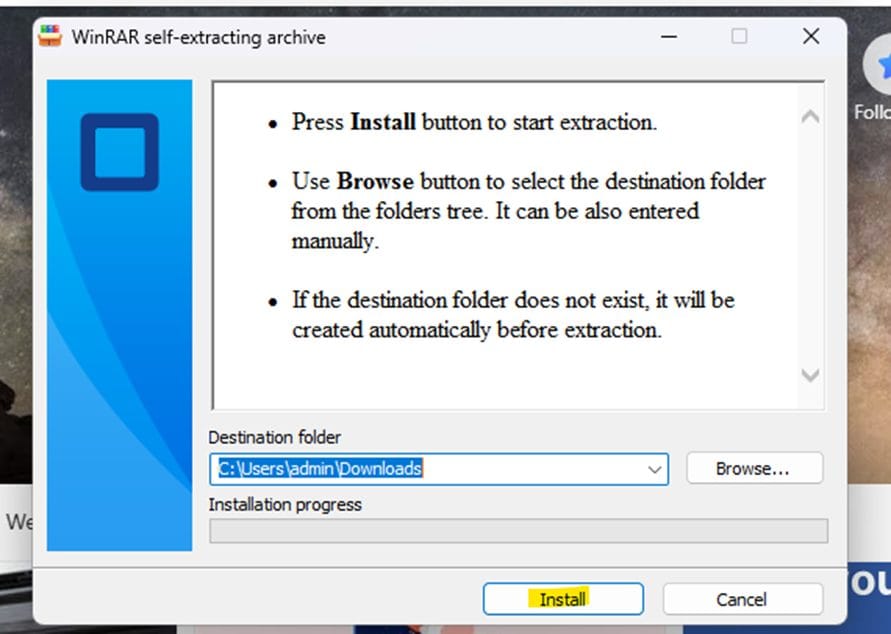Click the scroll up arrow in the instructions box

pos(810,117)
